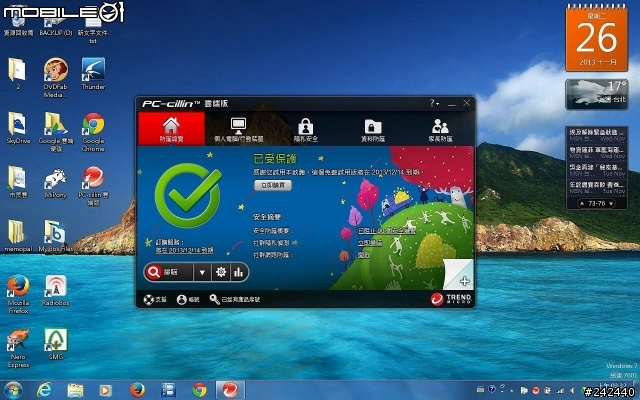Open the Family protection tab with two people icon

(x=440, y=129)
